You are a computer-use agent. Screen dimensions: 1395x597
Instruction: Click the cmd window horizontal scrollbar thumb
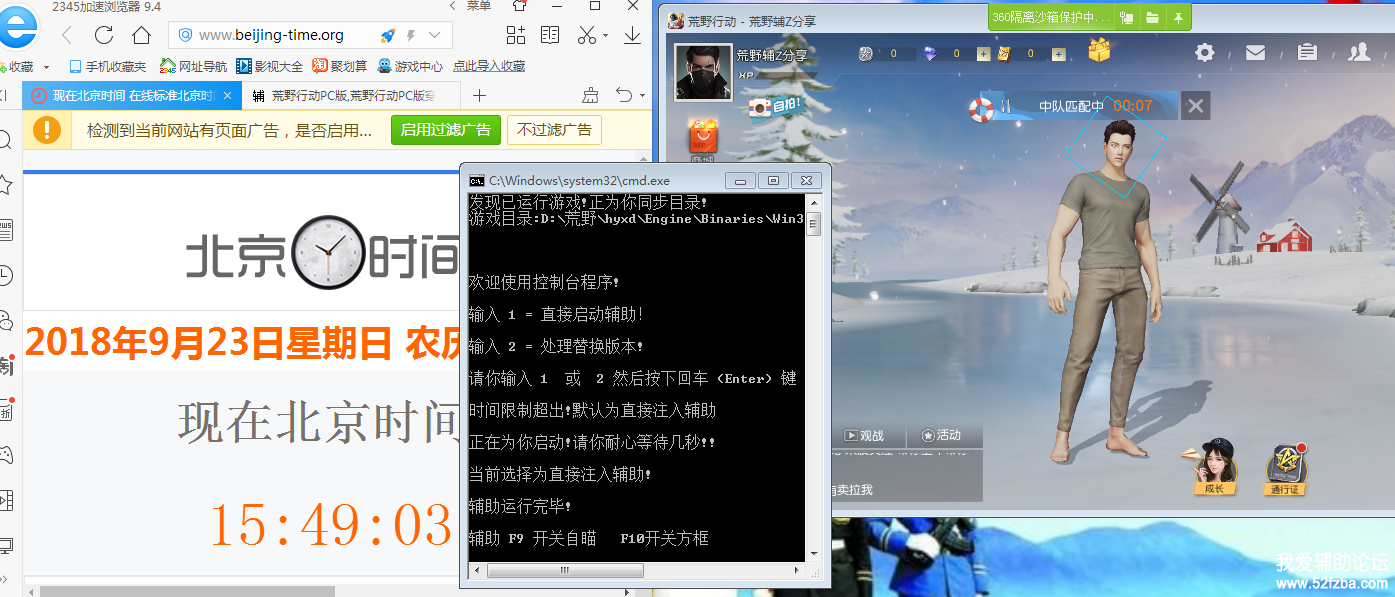pos(565,571)
